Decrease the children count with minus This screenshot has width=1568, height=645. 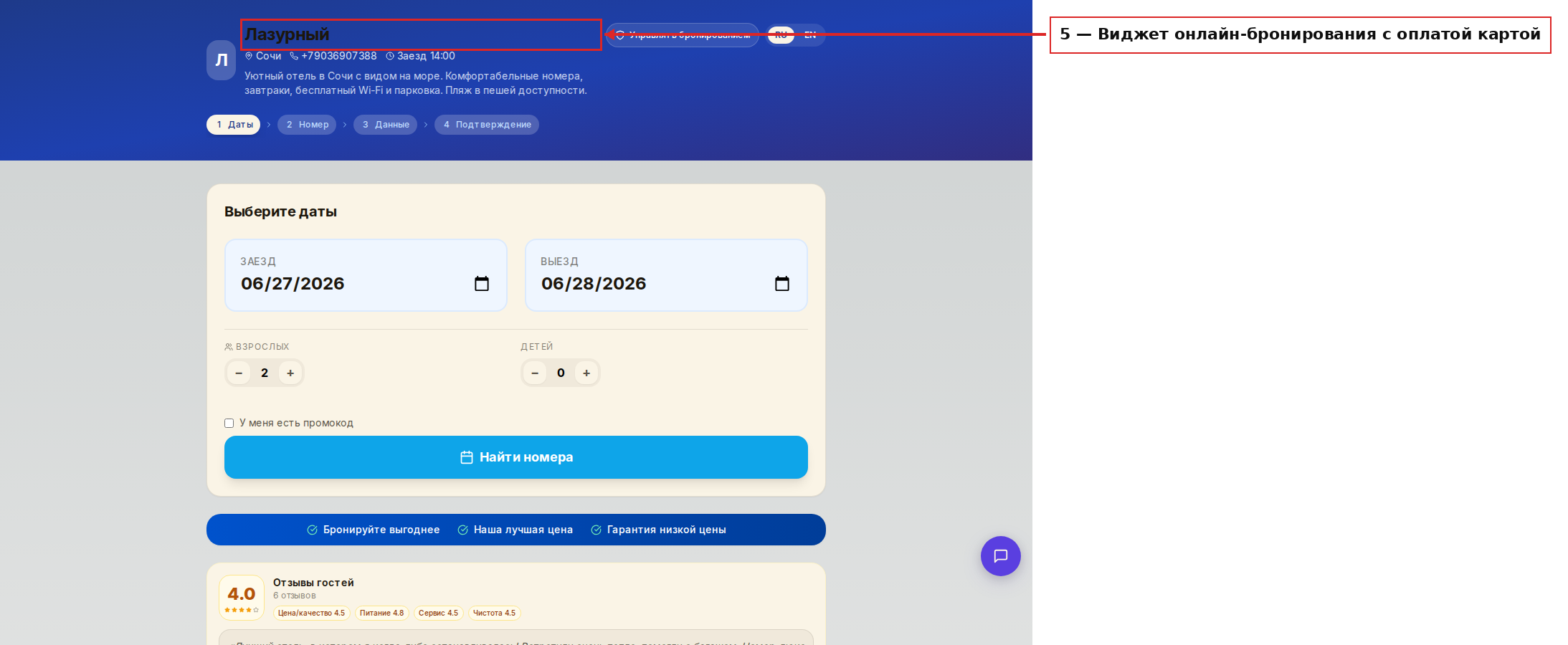[x=535, y=373]
